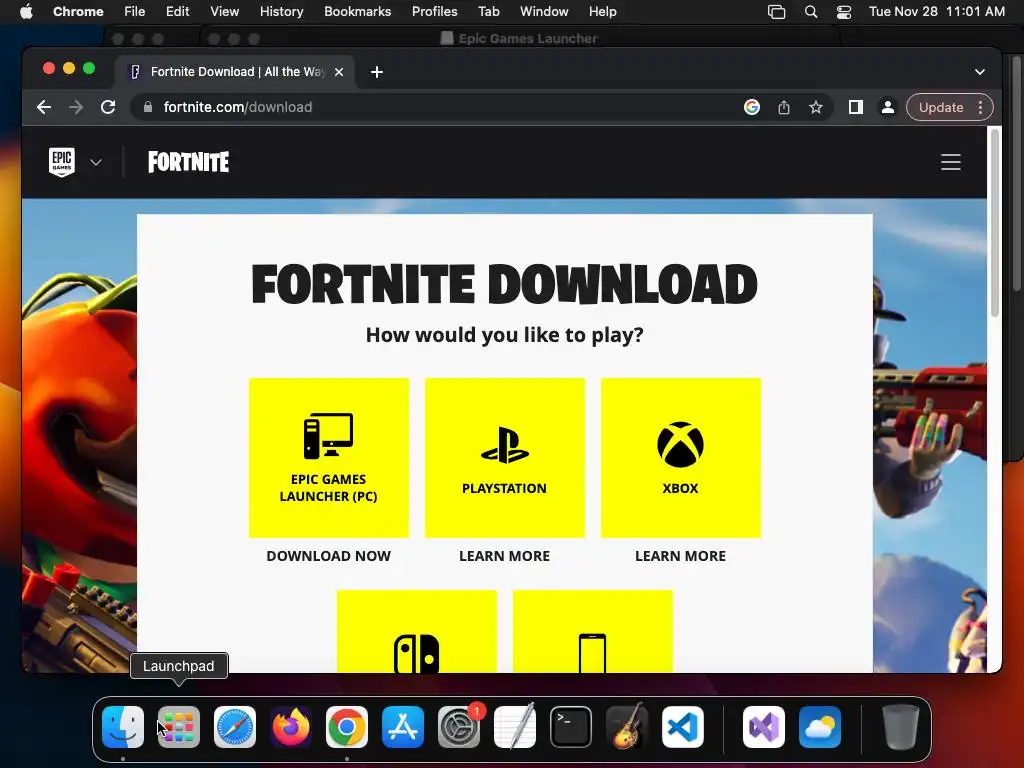The height and width of the screenshot is (768, 1024).
Task: Open the Bookmarks menu
Action: pos(358,12)
